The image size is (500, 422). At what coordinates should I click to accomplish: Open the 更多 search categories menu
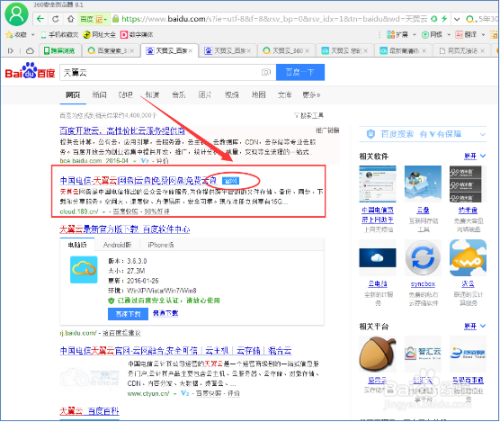[x=311, y=95]
